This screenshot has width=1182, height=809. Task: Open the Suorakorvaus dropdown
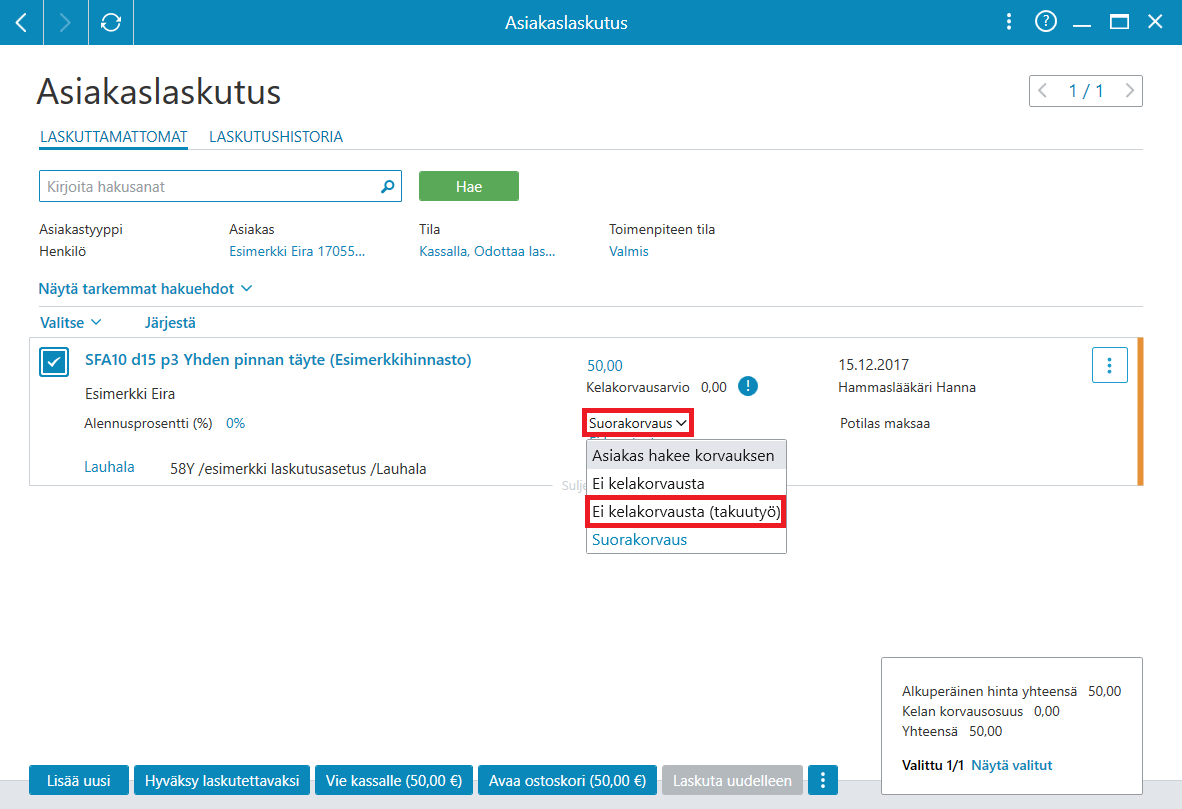pos(638,423)
